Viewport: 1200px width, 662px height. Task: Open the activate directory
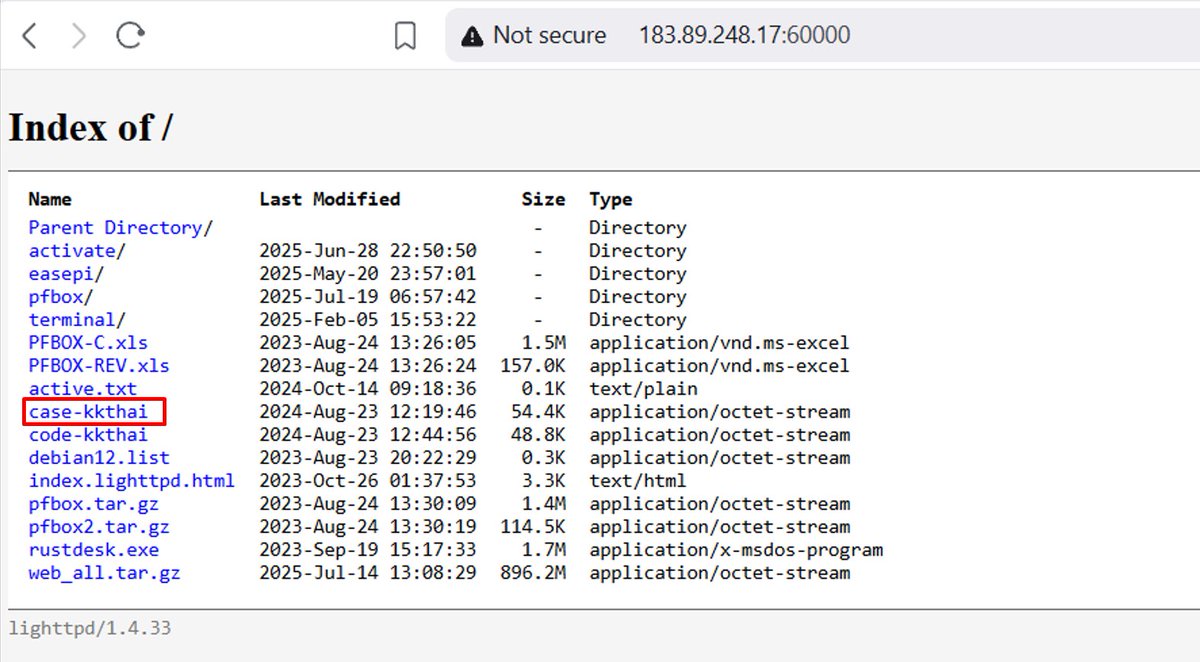[x=72, y=251]
